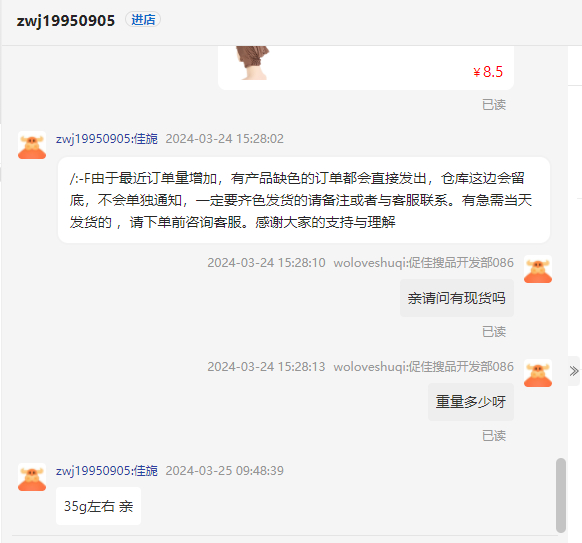Click the long order notice message bubble
This screenshot has width=582, height=543.
tap(304, 200)
